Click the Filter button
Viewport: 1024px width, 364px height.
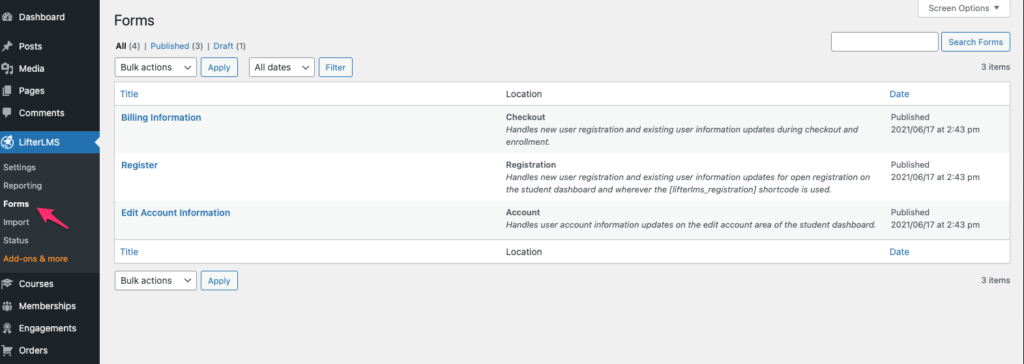[x=335, y=67]
